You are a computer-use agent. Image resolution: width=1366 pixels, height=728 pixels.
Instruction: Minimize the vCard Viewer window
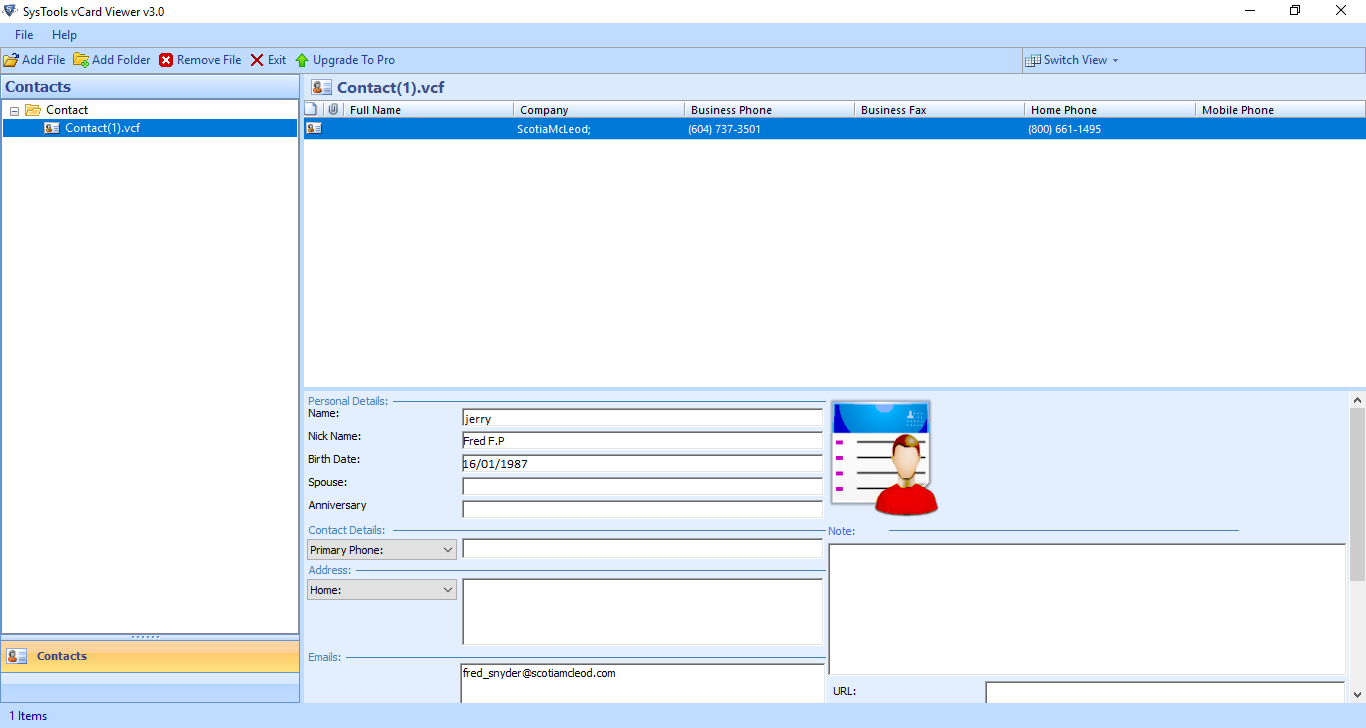pyautogui.click(x=1251, y=11)
